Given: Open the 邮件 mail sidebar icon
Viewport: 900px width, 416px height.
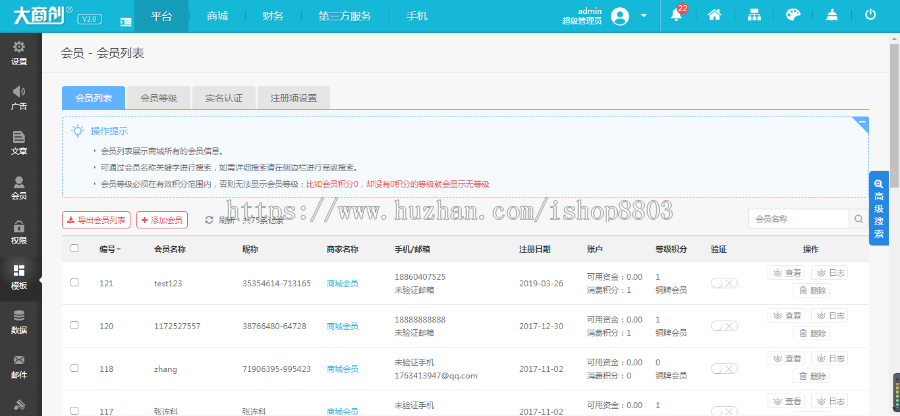Looking at the screenshot, I should 20,367.
